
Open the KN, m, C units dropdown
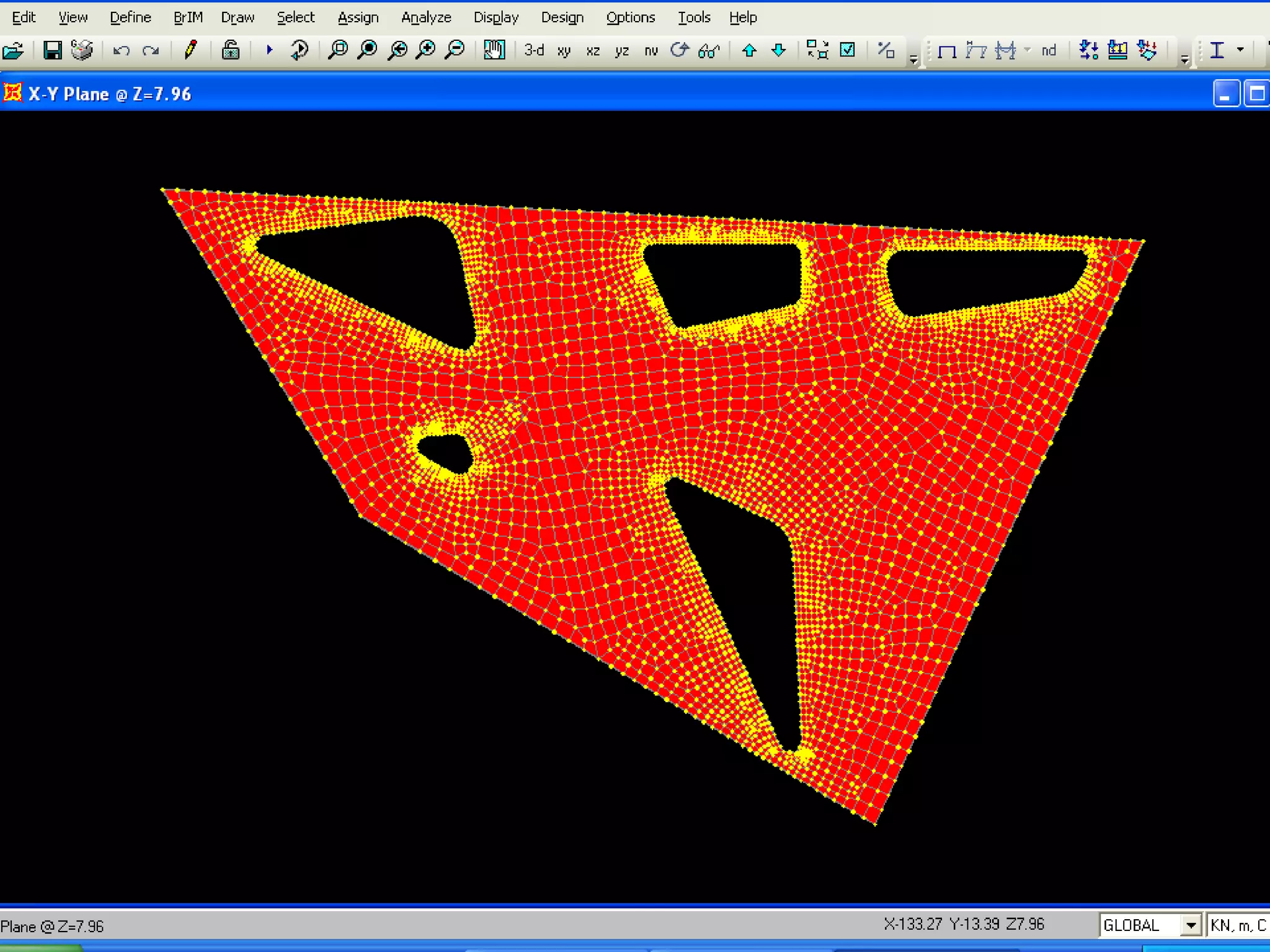pyautogui.click(x=1238, y=925)
